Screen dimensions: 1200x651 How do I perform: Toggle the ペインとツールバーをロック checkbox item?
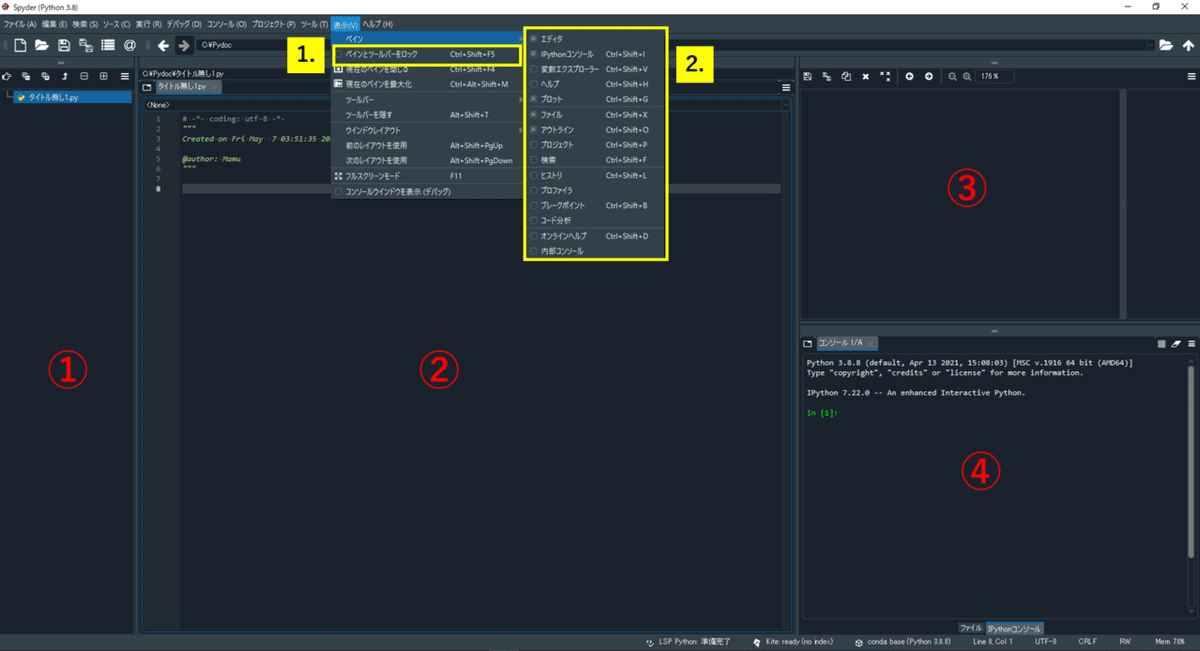[x=427, y=54]
